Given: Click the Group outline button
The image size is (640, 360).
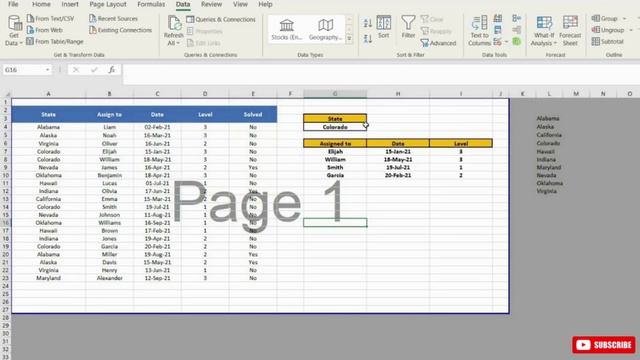Looking at the screenshot, I should click(604, 18).
